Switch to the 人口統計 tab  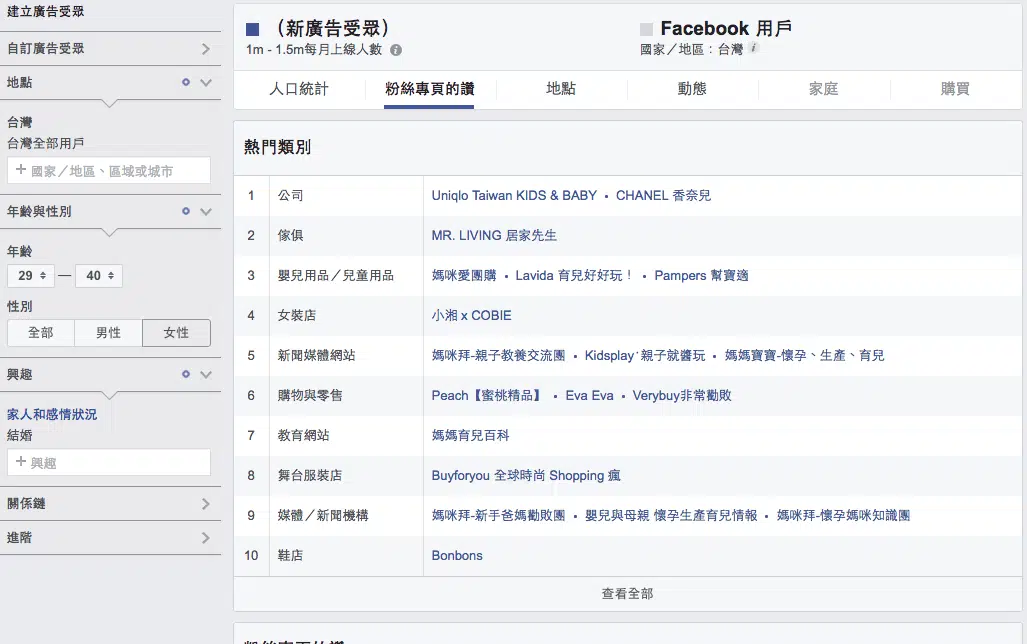299,89
